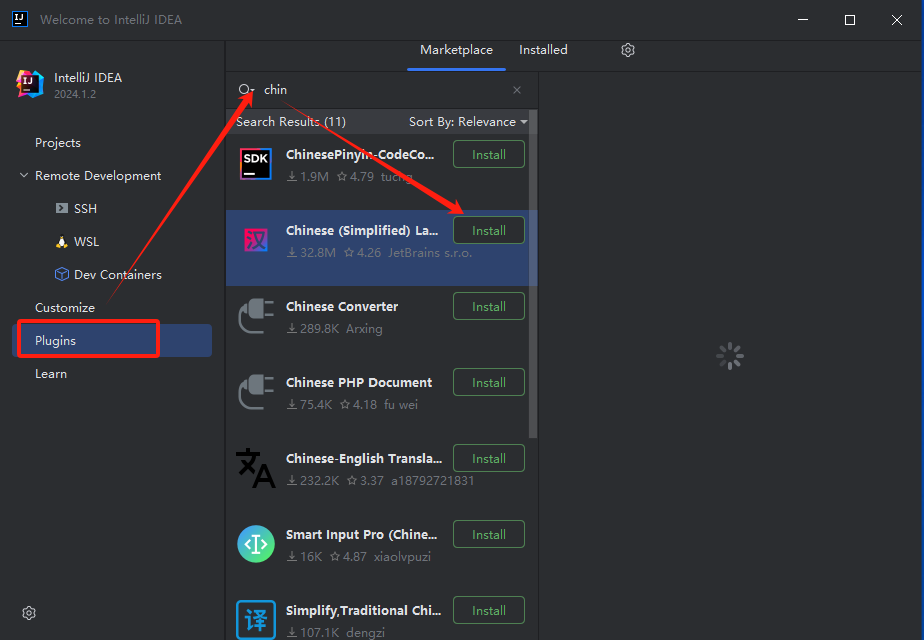Click the Simplify,Traditional Chi... plugin name
924x640 pixels.
(x=363, y=611)
